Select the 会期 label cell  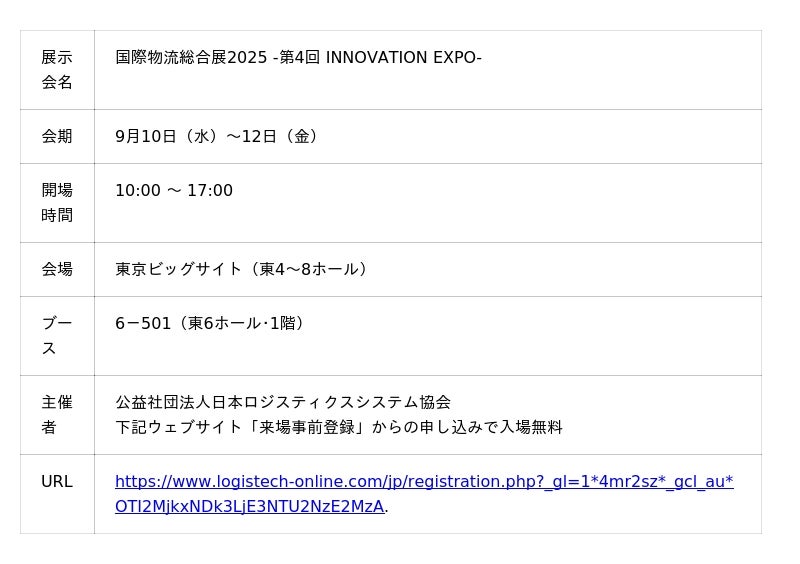(57, 136)
